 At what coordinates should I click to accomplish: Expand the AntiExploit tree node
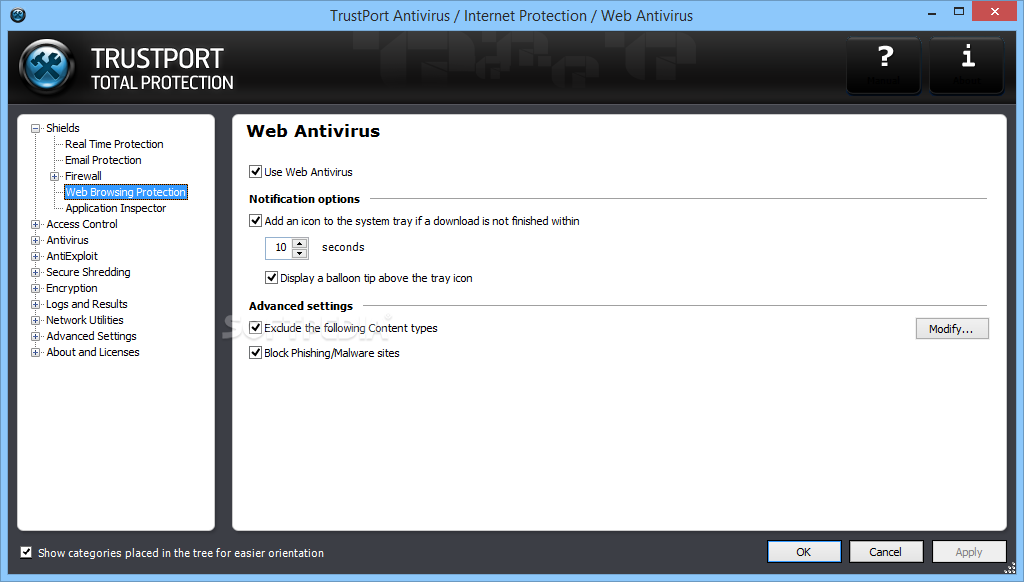click(35, 256)
